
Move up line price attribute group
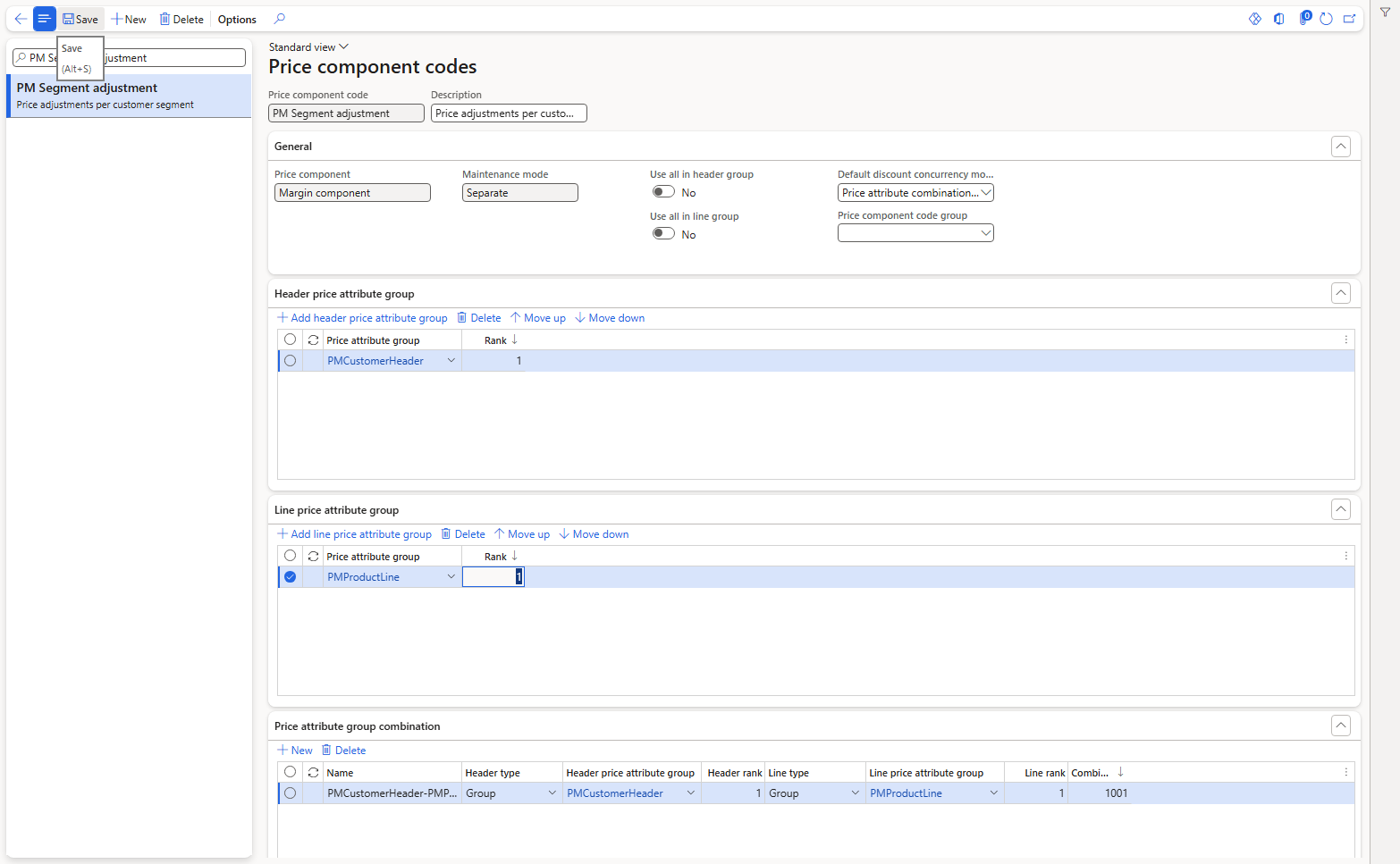point(522,534)
